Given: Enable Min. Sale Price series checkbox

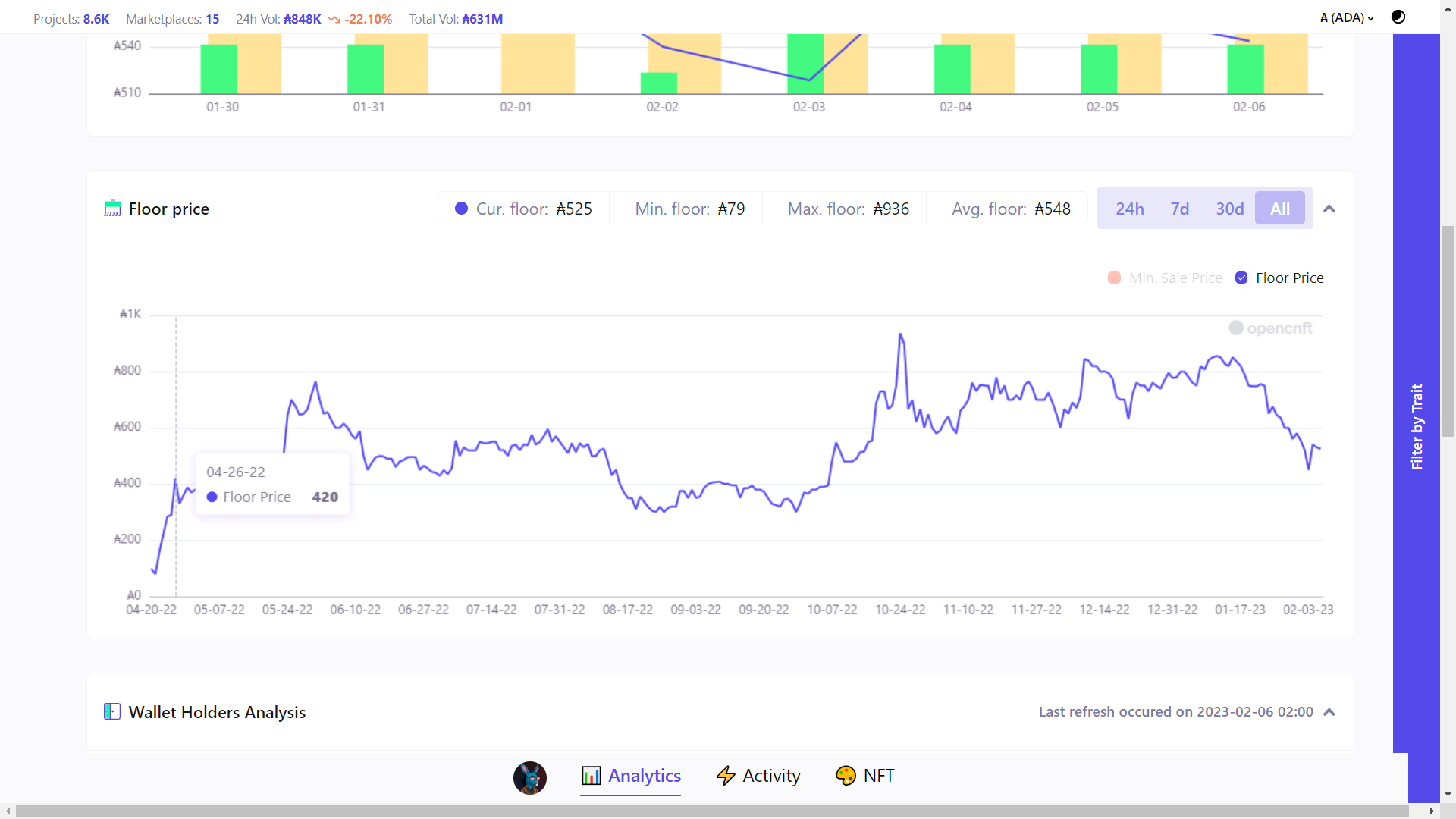Looking at the screenshot, I should pos(1114,278).
